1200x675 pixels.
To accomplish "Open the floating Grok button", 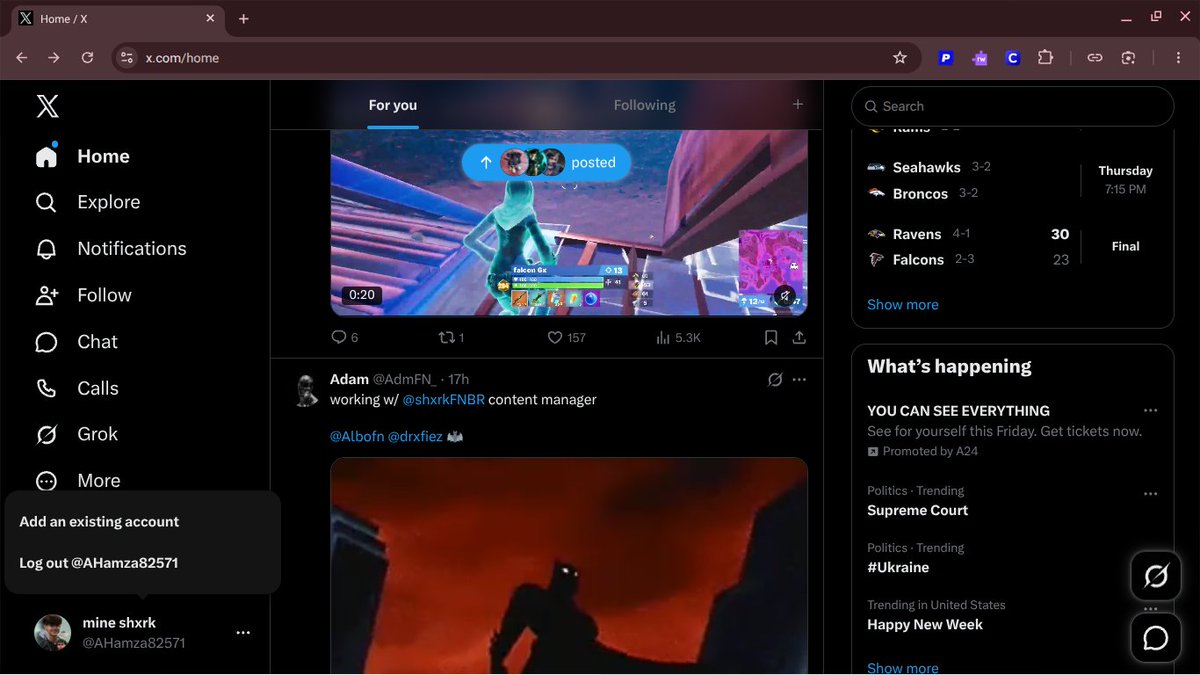I will pos(1156,576).
